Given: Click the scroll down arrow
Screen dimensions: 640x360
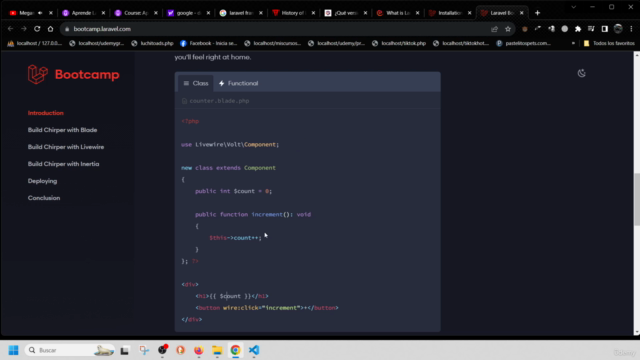Looking at the screenshot, I should tap(636, 332).
